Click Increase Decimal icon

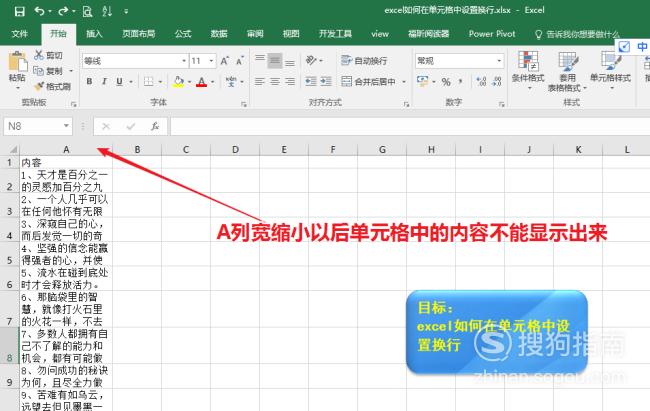coord(481,82)
